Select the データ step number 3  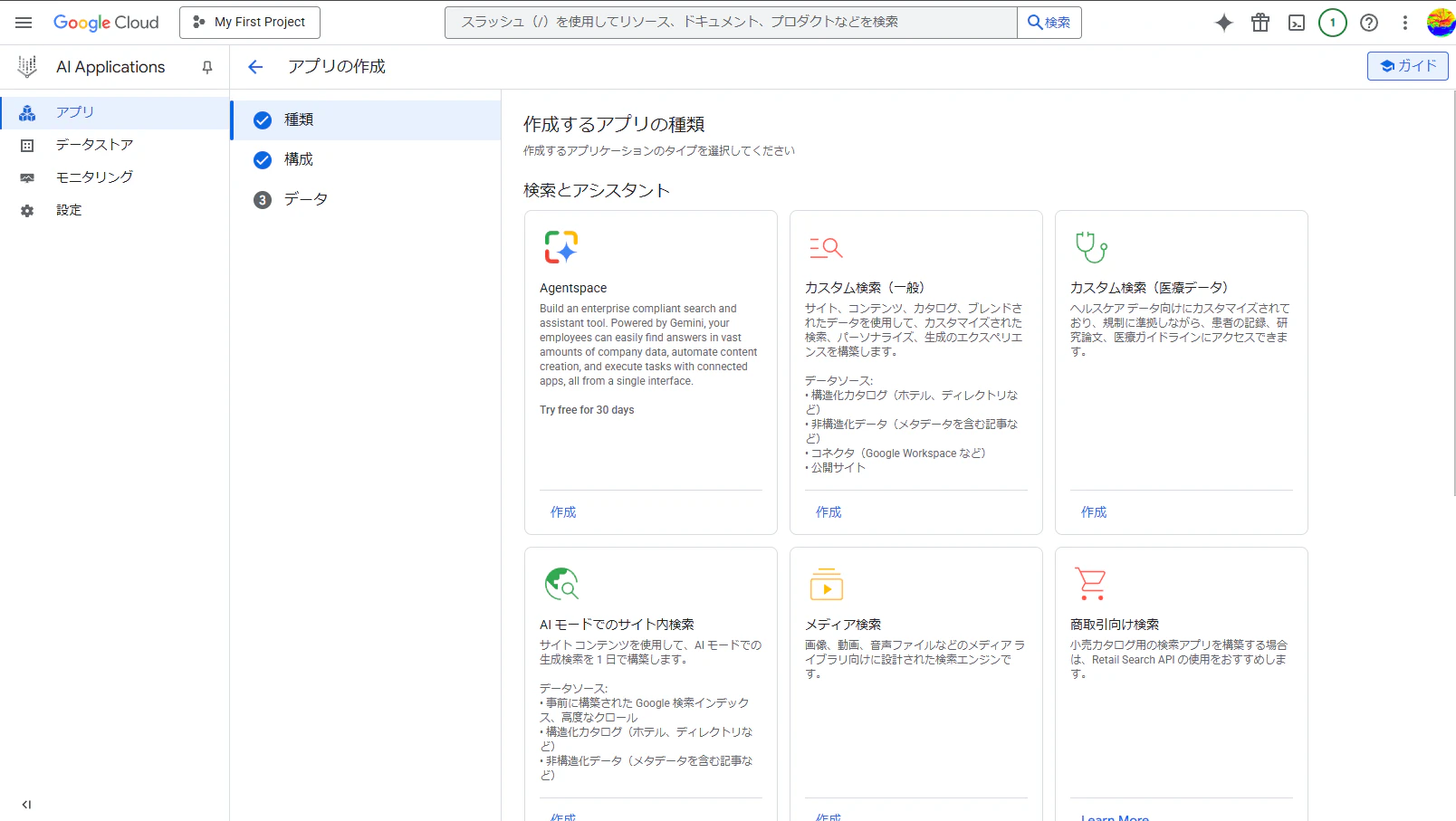tap(366, 200)
